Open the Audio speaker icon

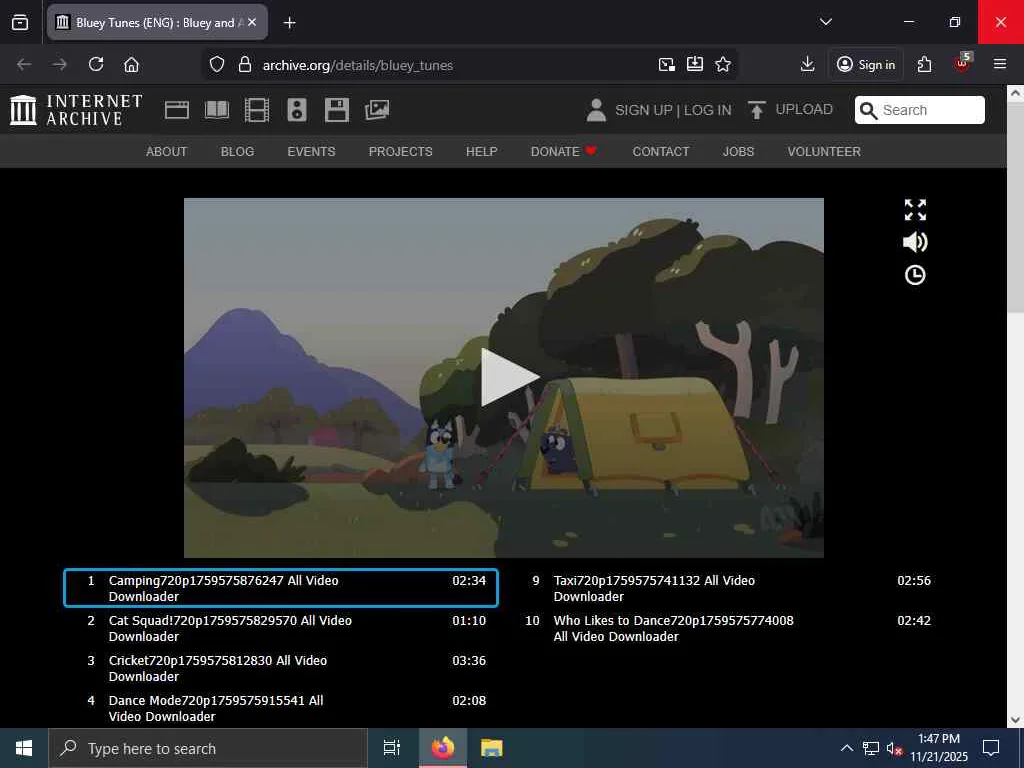tap(296, 110)
